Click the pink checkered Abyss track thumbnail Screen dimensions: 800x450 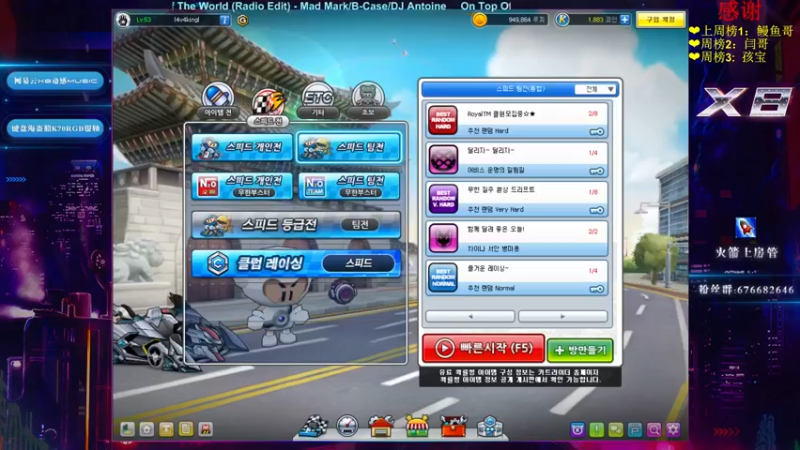(x=443, y=160)
